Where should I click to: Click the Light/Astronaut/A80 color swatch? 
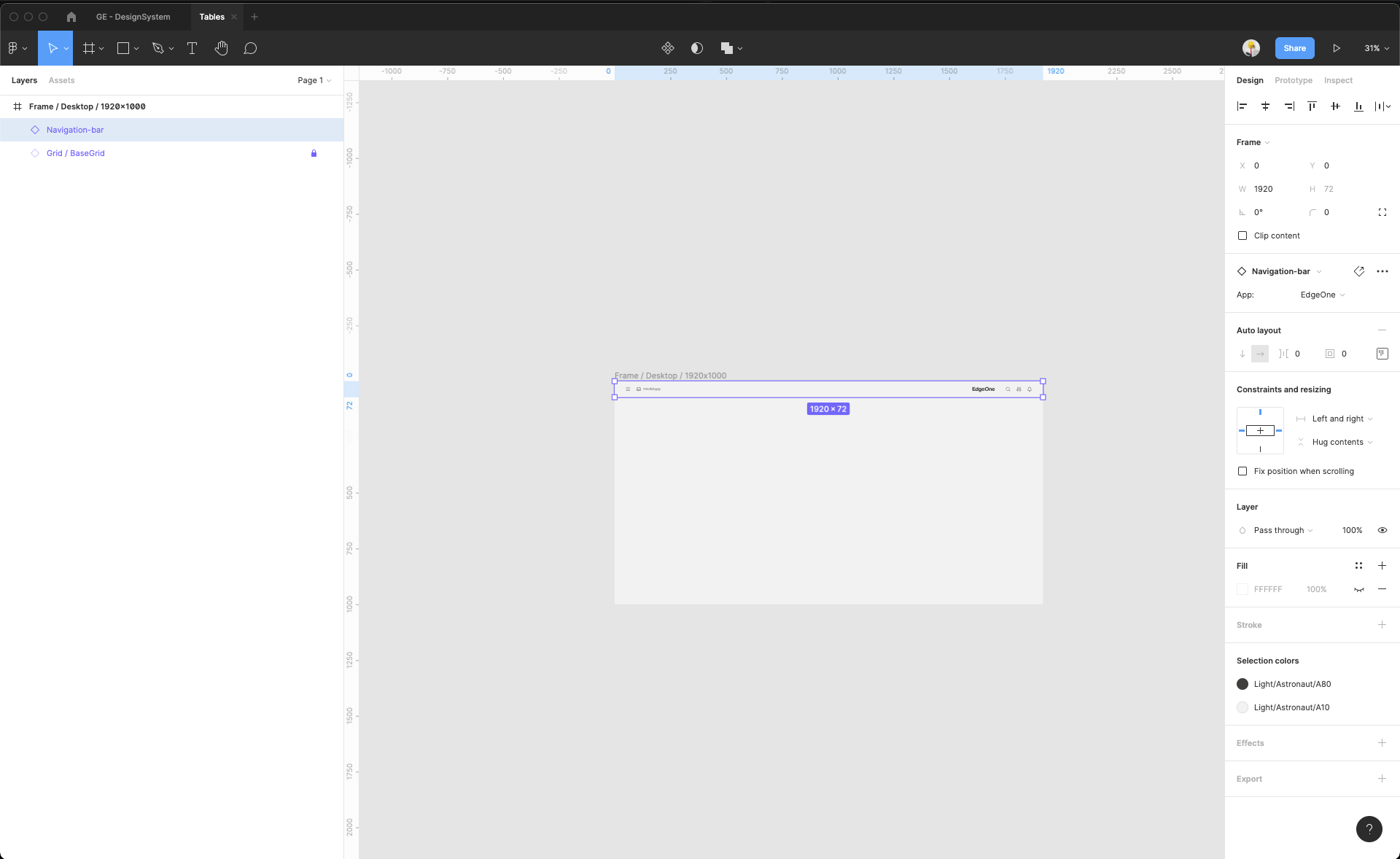click(x=1242, y=684)
